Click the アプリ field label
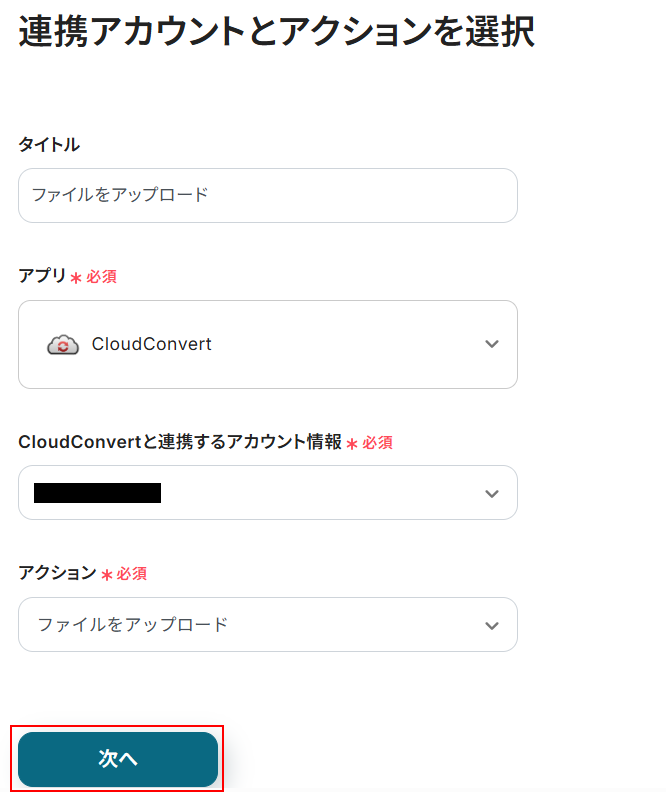Screen dimensions: 666x792 [x=42, y=276]
